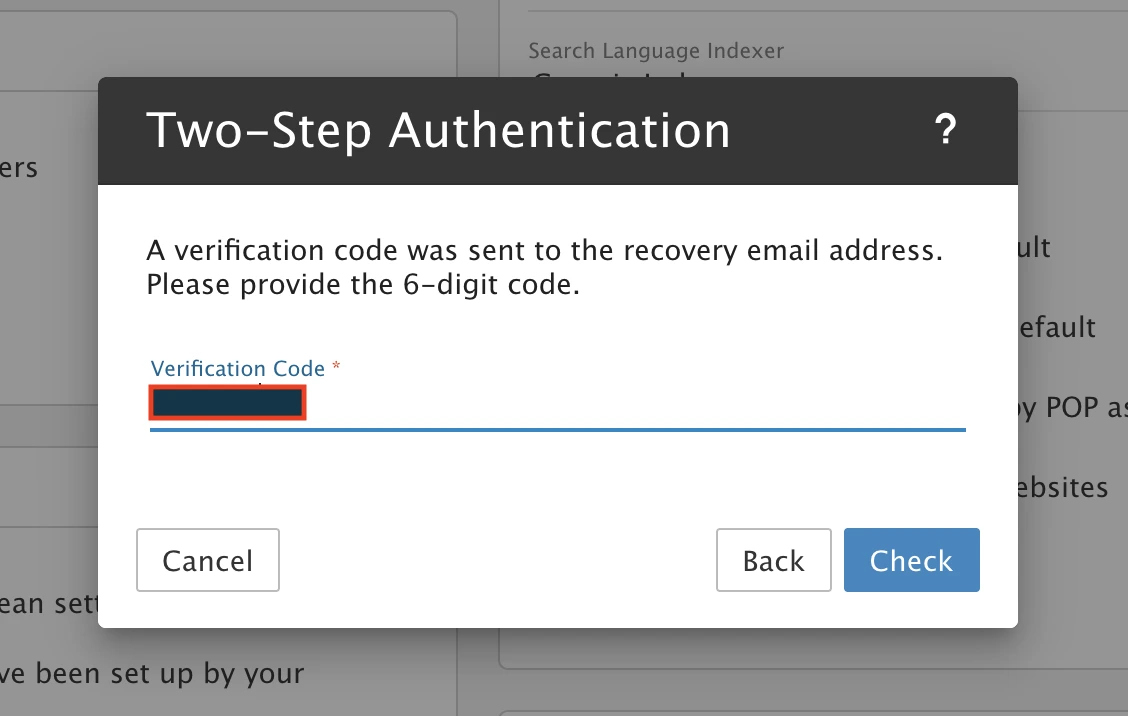Click the Search Language Indexer label behind the dialog
1128x716 pixels.
656,51
